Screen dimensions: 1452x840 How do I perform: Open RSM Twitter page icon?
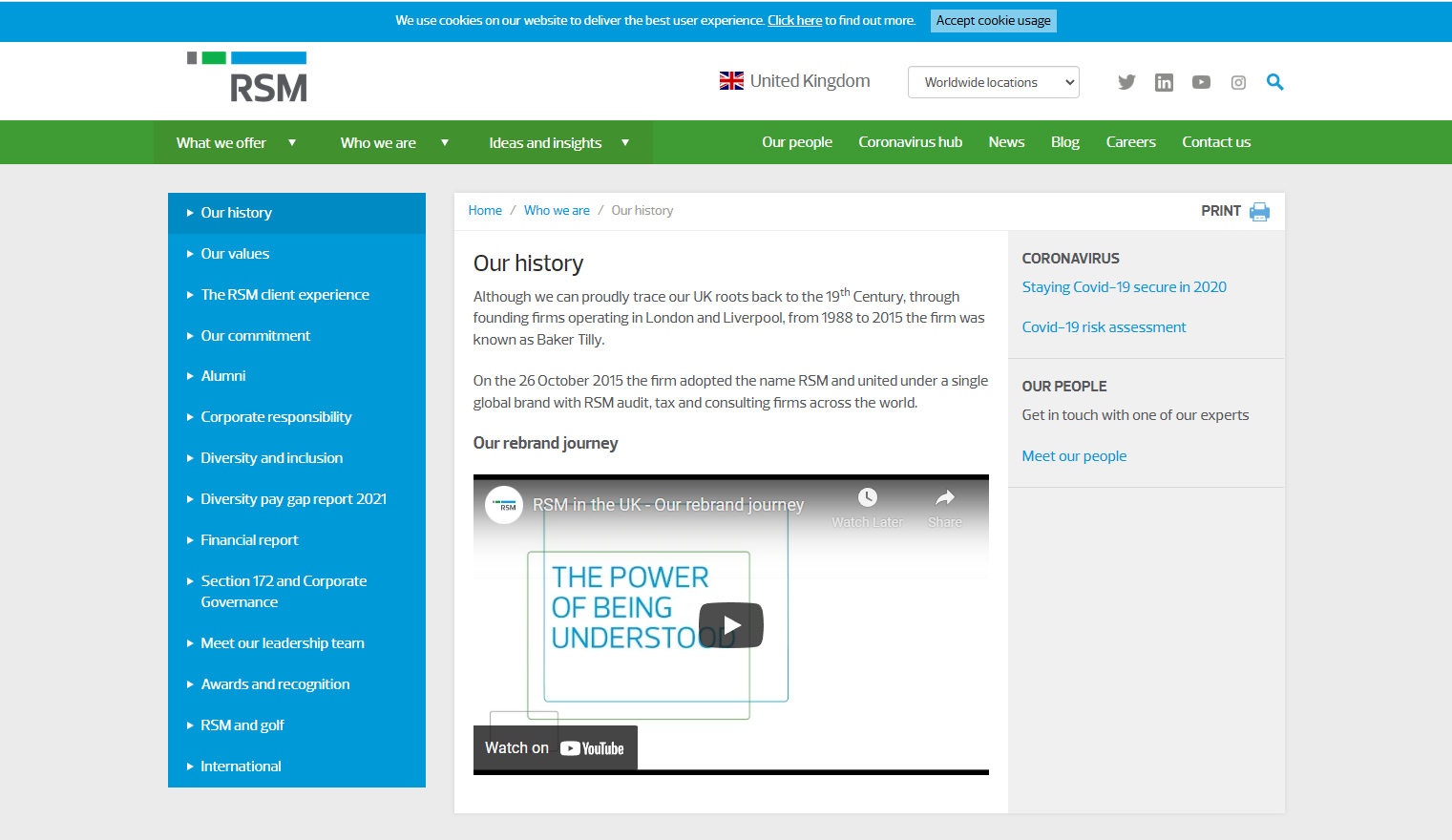pos(1126,82)
